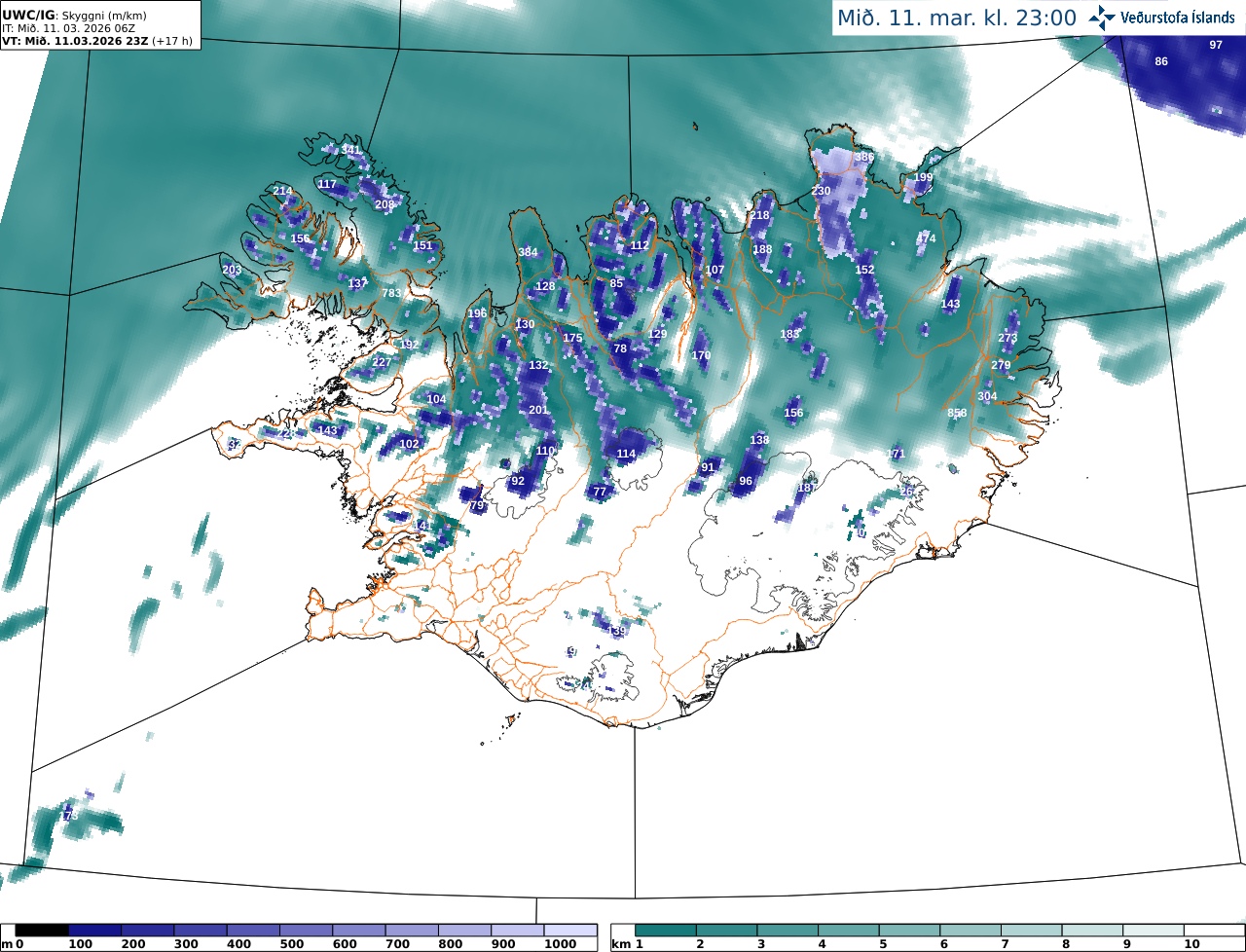
Task: Pick the dark teal 1–2 km legend swatch
Action: pyautogui.click(x=666, y=931)
